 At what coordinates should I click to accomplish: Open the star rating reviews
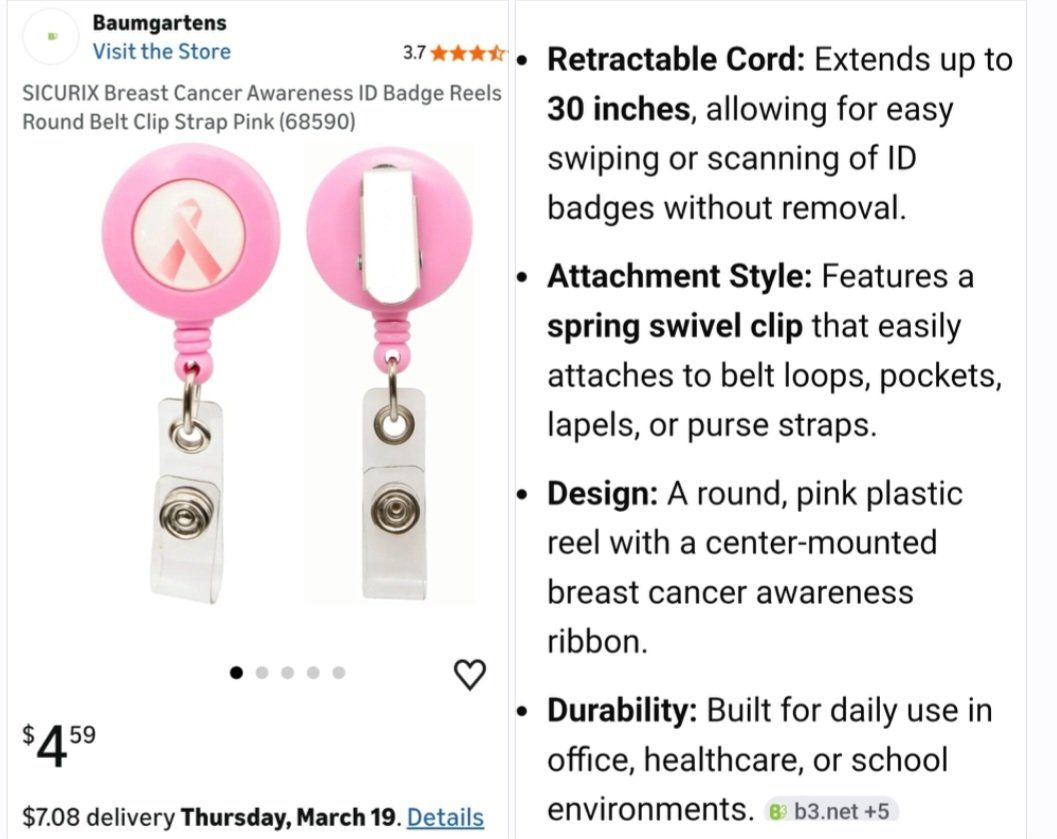467,52
